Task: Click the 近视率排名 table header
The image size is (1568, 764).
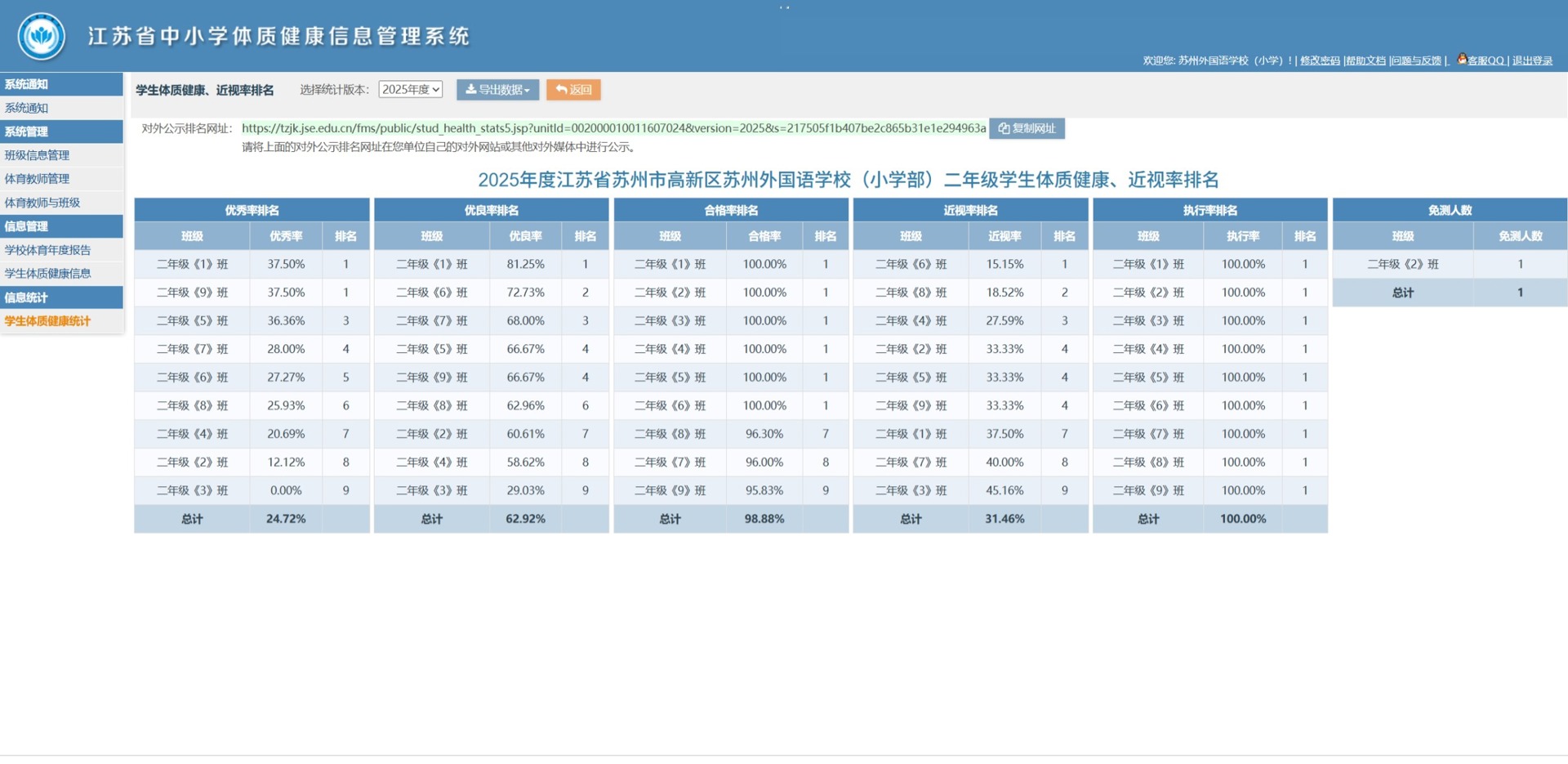Action: 970,210
